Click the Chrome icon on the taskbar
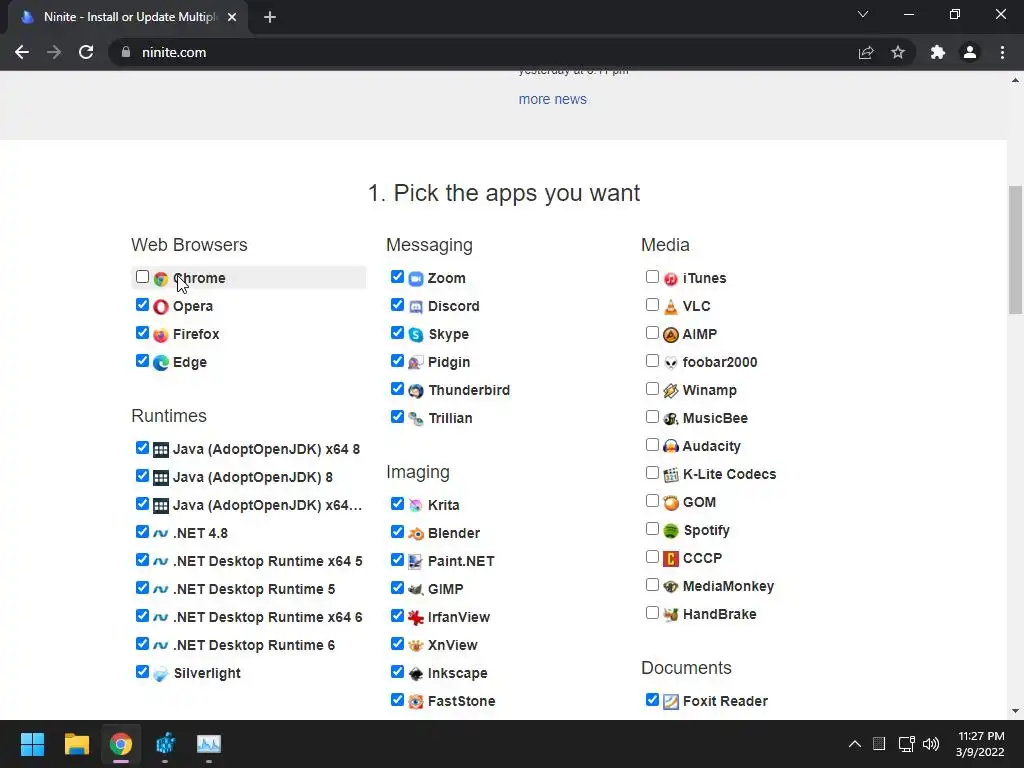 121,744
